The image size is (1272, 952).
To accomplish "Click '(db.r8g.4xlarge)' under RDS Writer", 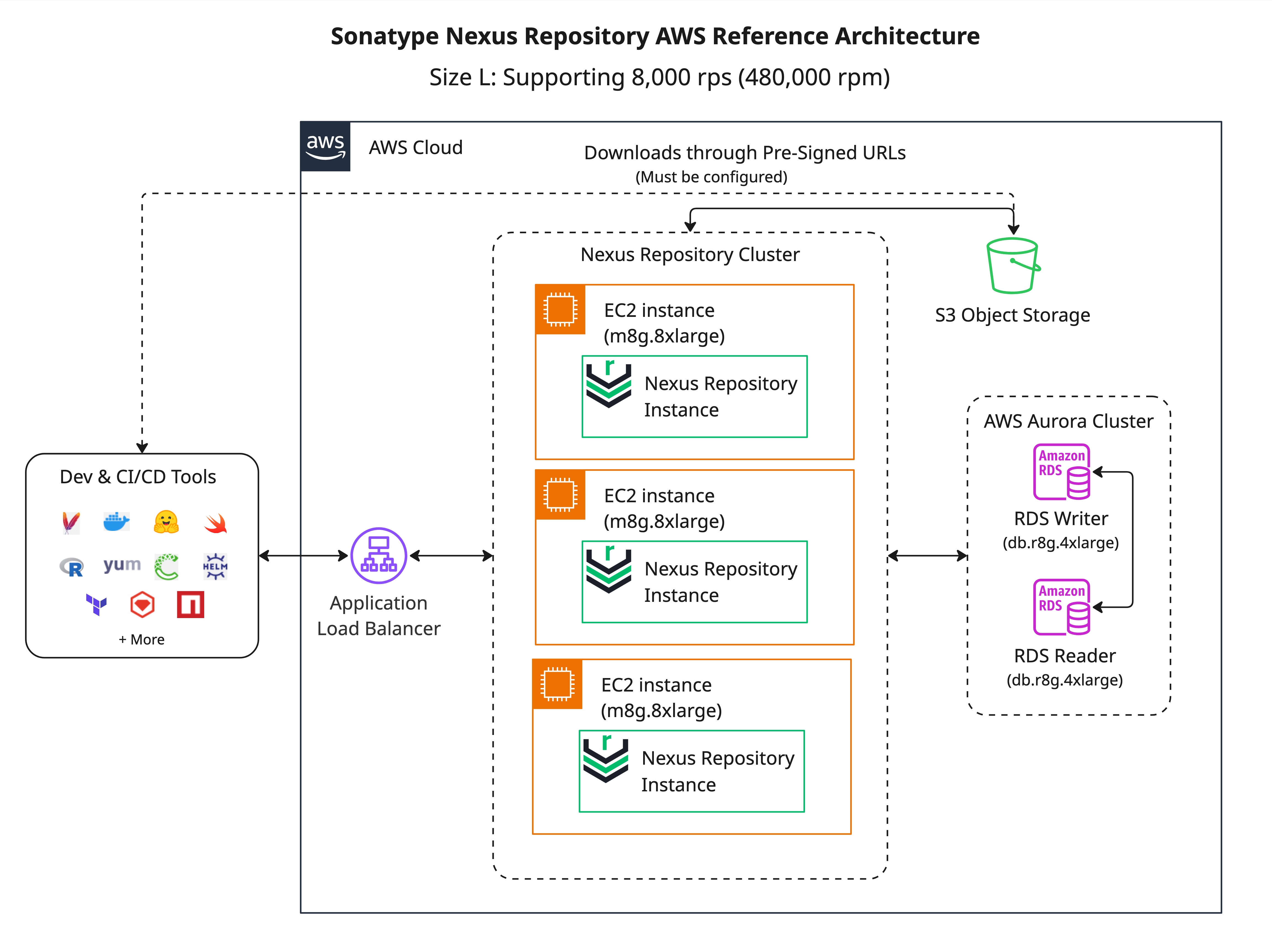I will coord(1061,543).
